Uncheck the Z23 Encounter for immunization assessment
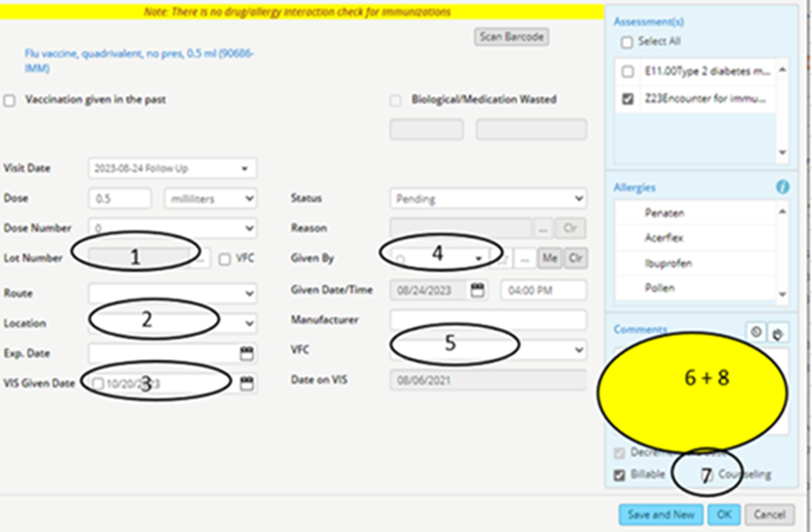Screen dimensions: 812x532 pos(628,98)
